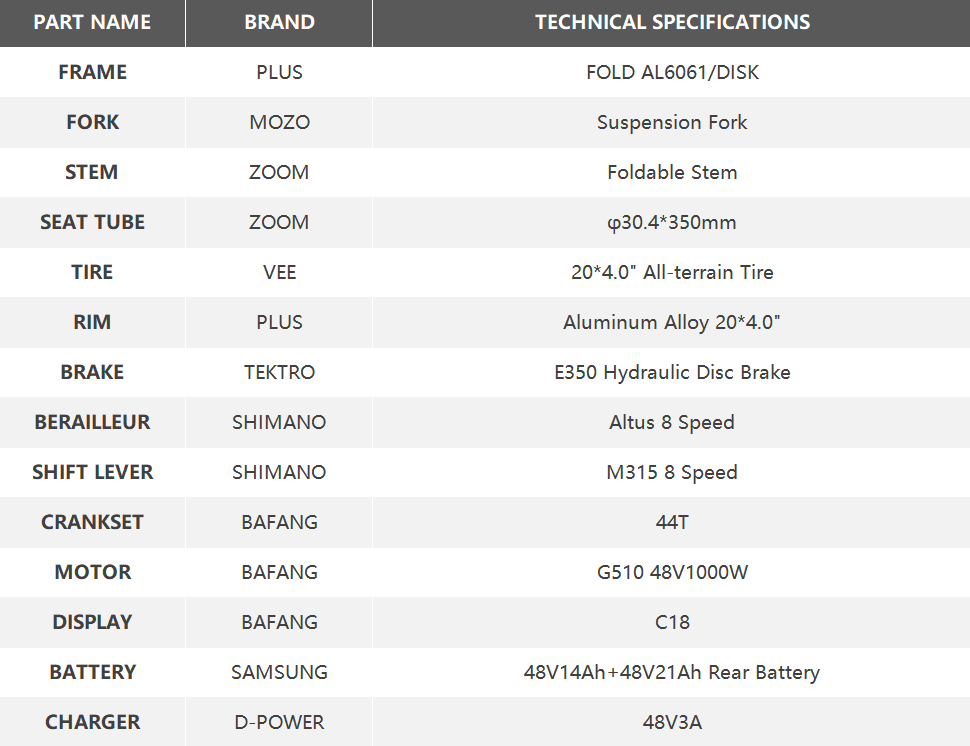This screenshot has width=970, height=746.
Task: Select the VEE tire brand cell
Action: pyautogui.click(x=279, y=272)
